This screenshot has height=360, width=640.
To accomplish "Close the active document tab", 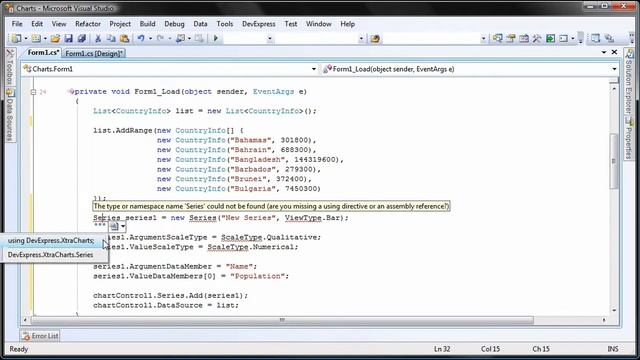I will point(614,52).
